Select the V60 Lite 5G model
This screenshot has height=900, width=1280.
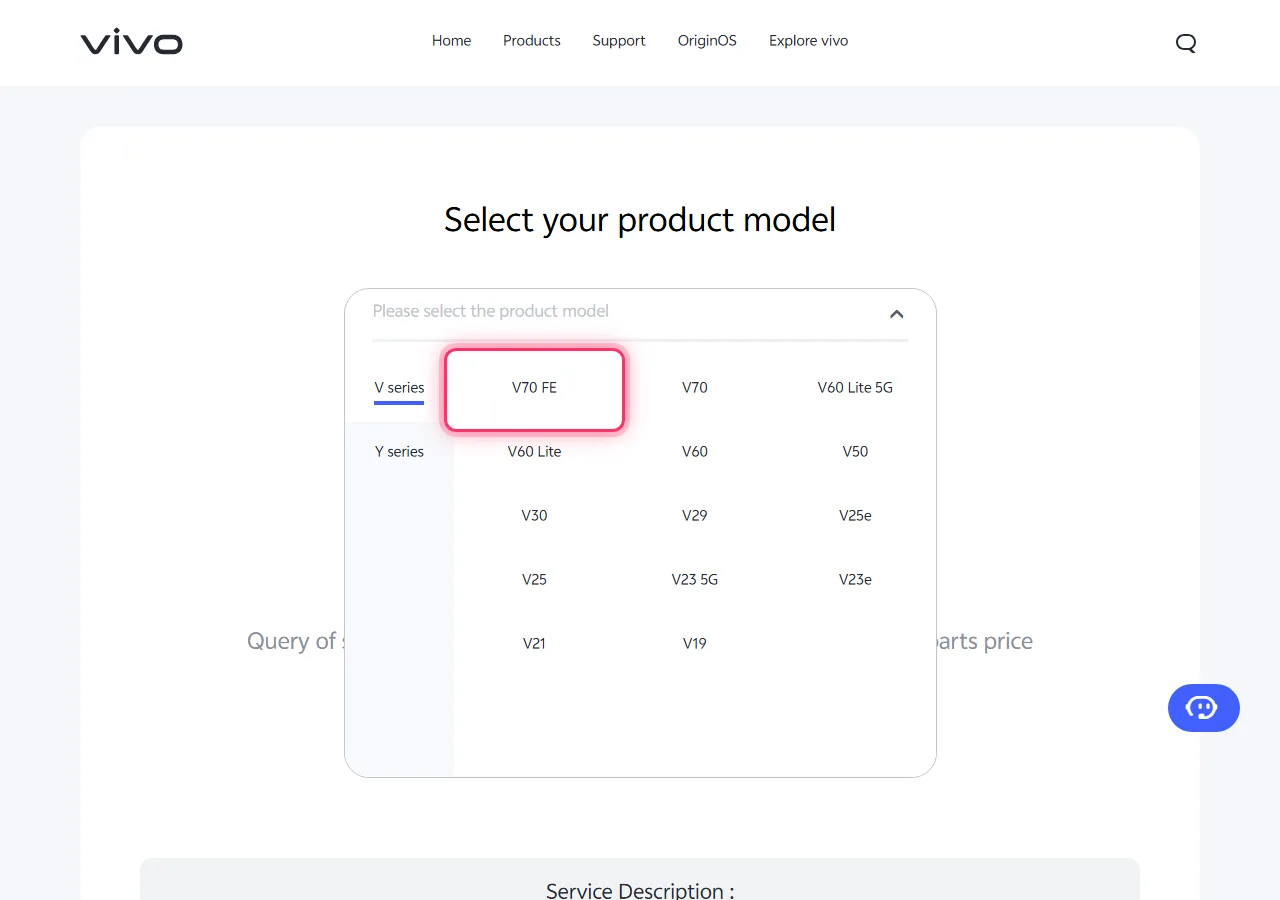(x=855, y=388)
